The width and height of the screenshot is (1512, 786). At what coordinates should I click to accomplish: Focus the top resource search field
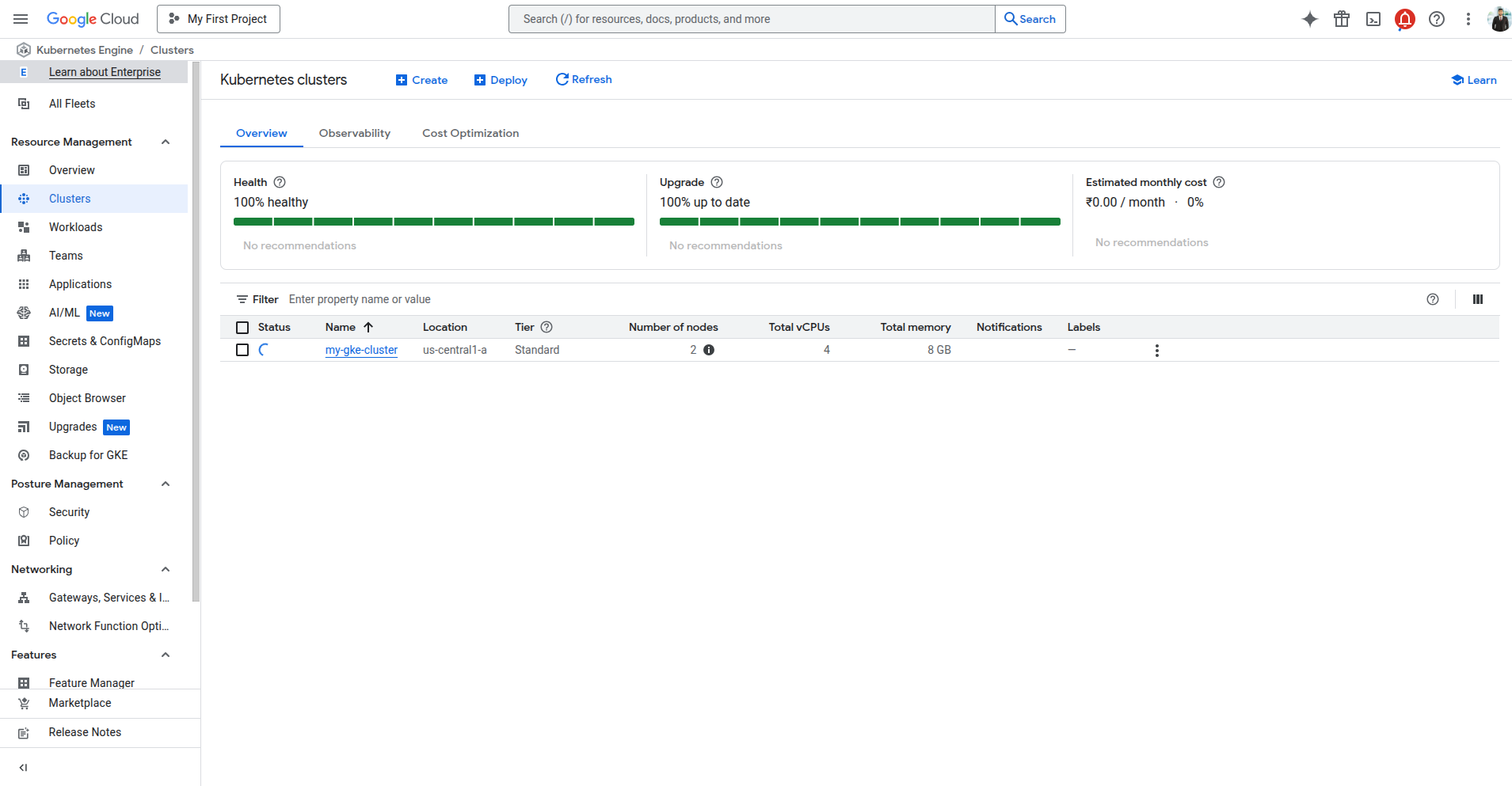coord(752,19)
